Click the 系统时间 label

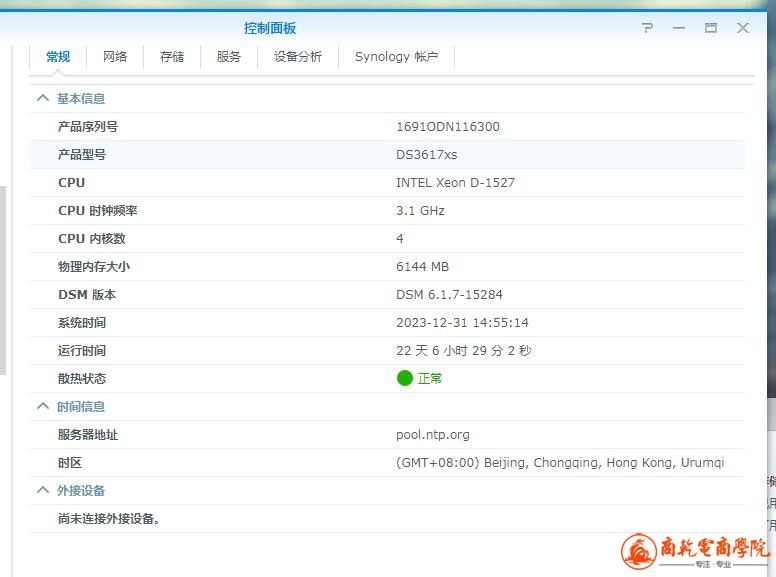pyautogui.click(x=82, y=323)
